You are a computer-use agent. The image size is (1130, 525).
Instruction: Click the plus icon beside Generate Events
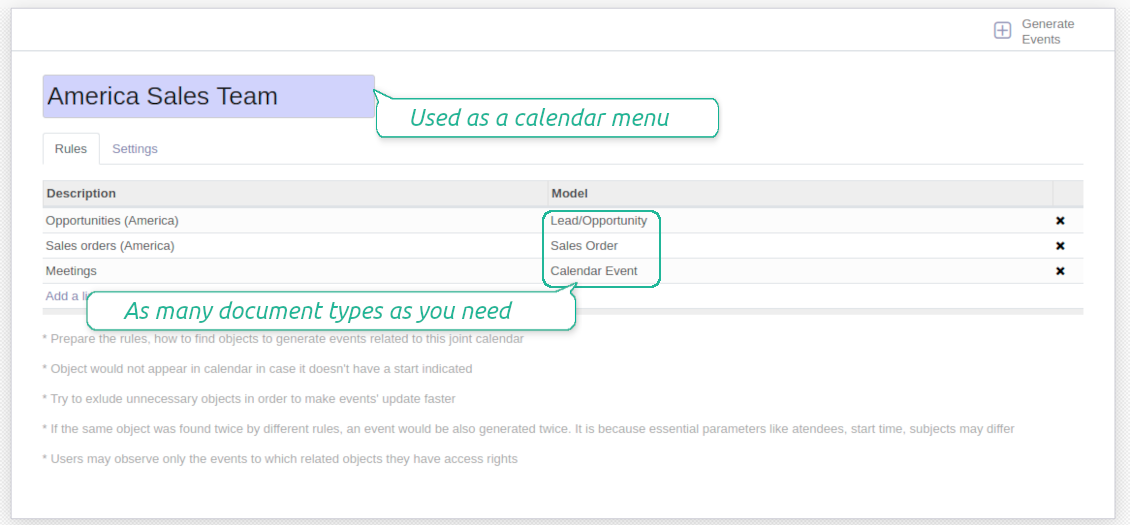coord(1002,31)
